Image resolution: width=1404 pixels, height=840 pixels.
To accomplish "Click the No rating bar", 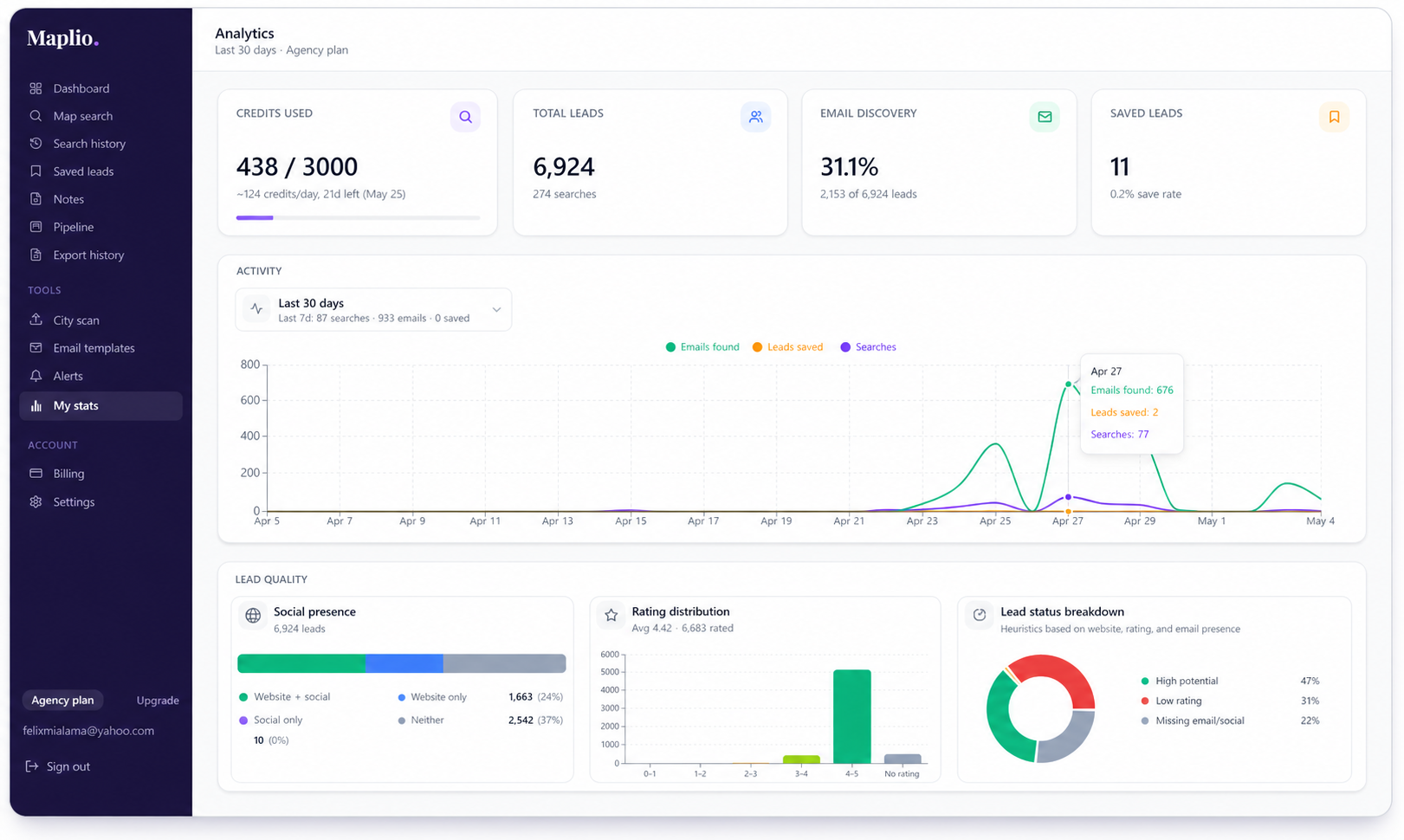I will click(x=903, y=759).
